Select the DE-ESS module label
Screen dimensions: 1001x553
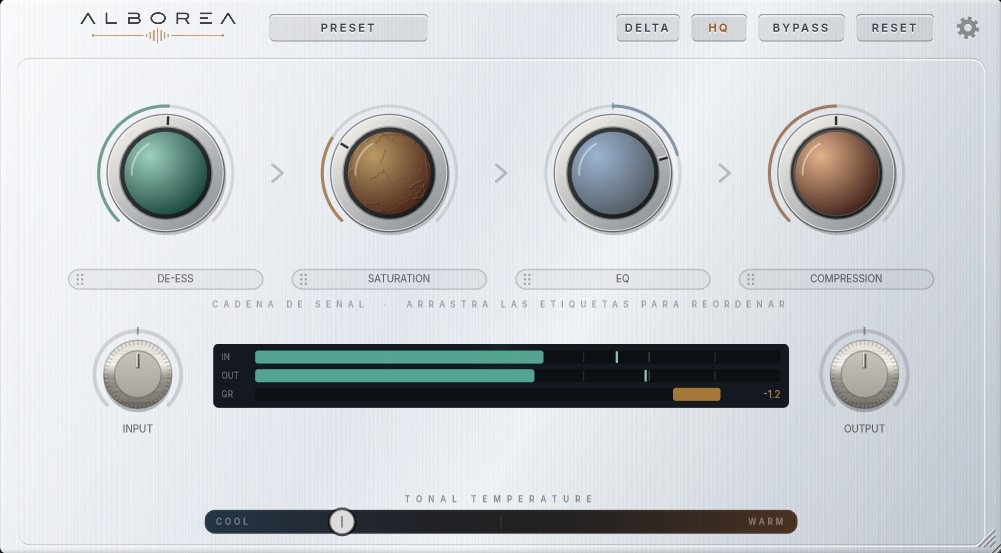pos(165,279)
